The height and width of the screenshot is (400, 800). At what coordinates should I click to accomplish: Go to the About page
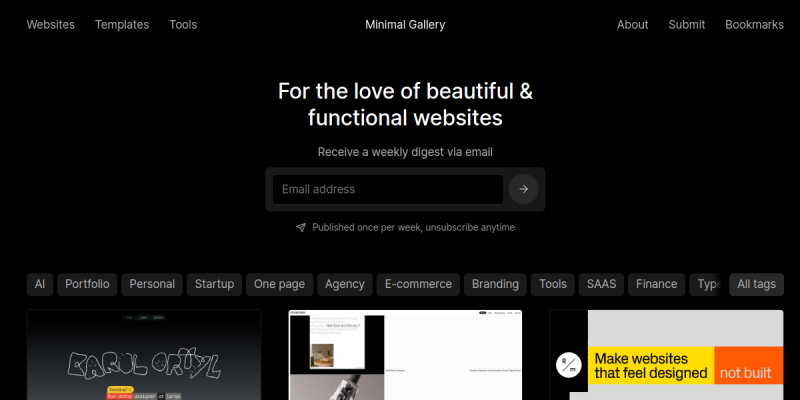[633, 24]
